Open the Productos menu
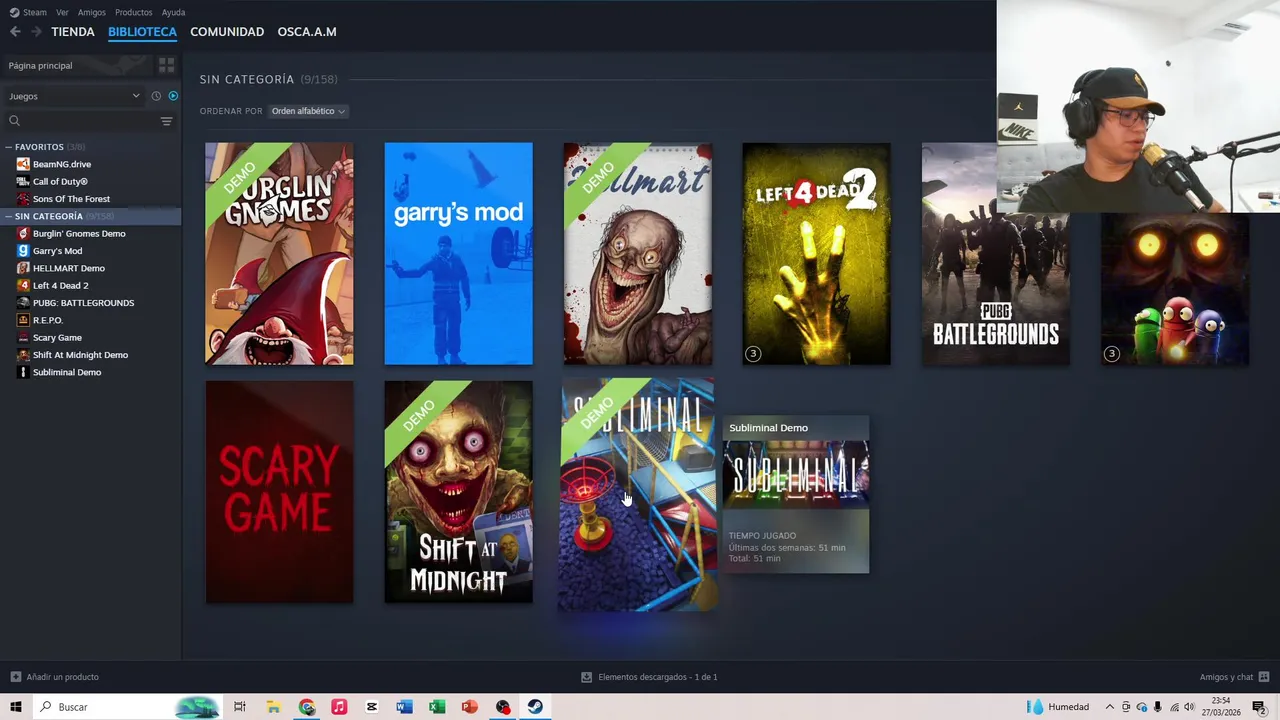This screenshot has height=720, width=1280. click(x=133, y=12)
